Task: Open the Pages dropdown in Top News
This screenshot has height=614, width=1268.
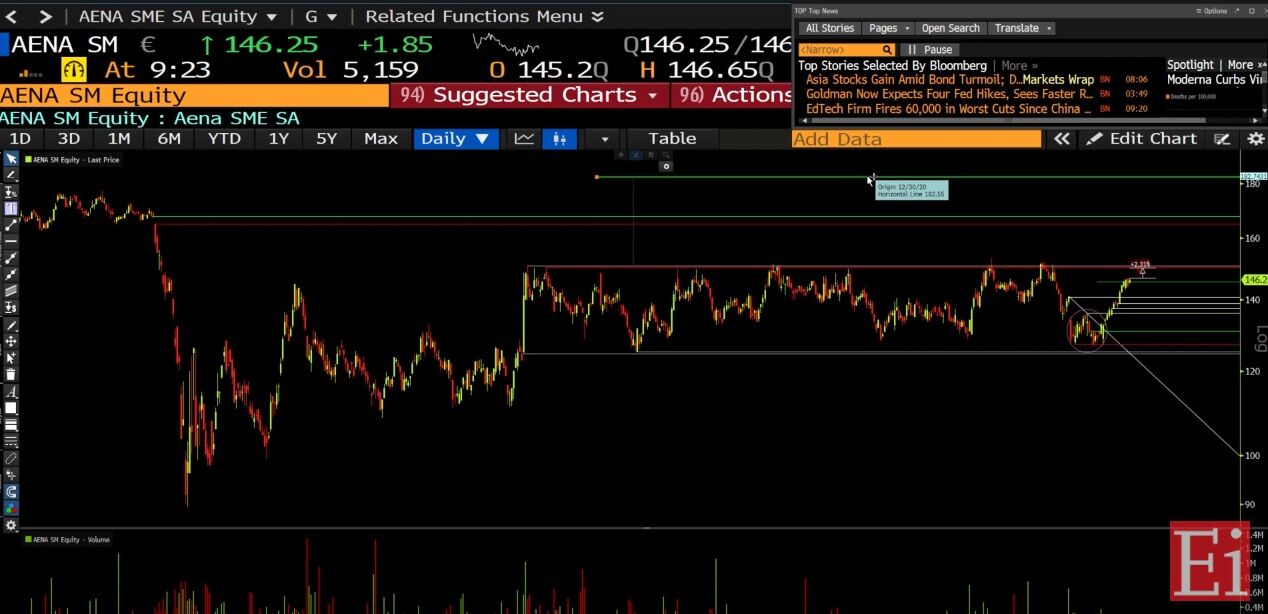Action: coord(889,28)
